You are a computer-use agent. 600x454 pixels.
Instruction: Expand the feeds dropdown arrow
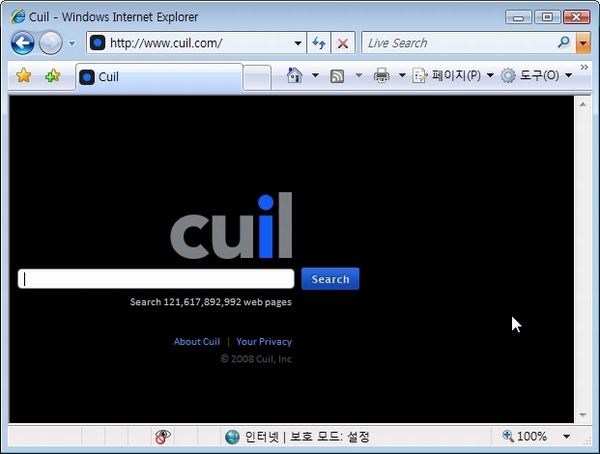click(359, 75)
